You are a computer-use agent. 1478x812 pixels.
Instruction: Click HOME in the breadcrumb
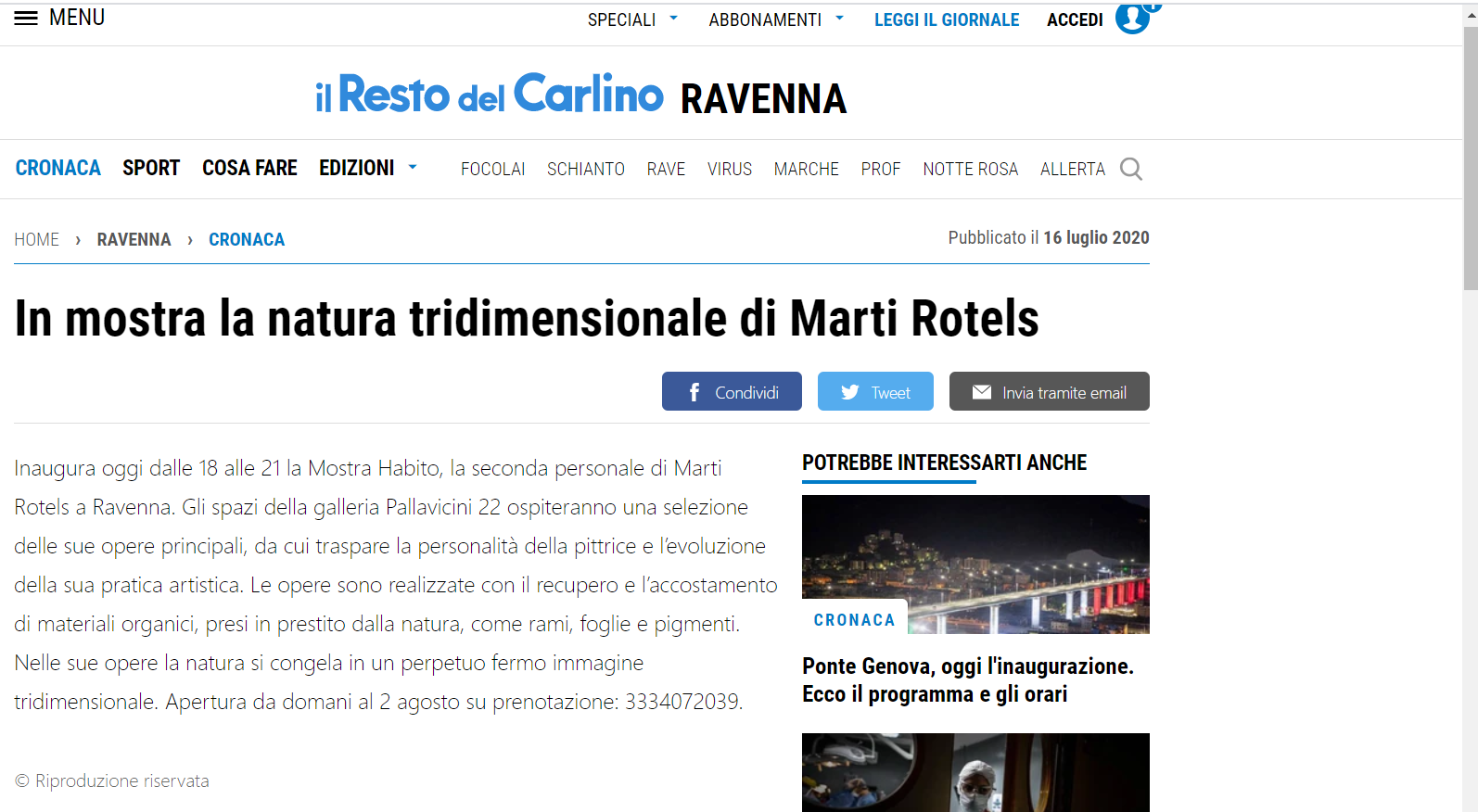point(37,239)
